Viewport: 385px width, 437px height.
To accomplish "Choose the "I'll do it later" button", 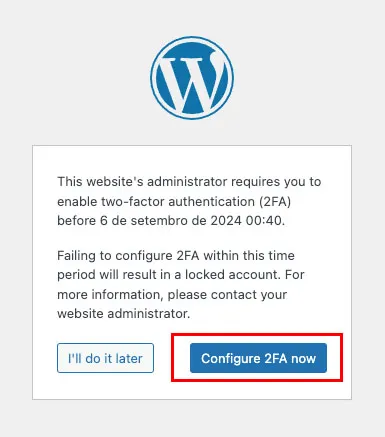I will 105,358.
